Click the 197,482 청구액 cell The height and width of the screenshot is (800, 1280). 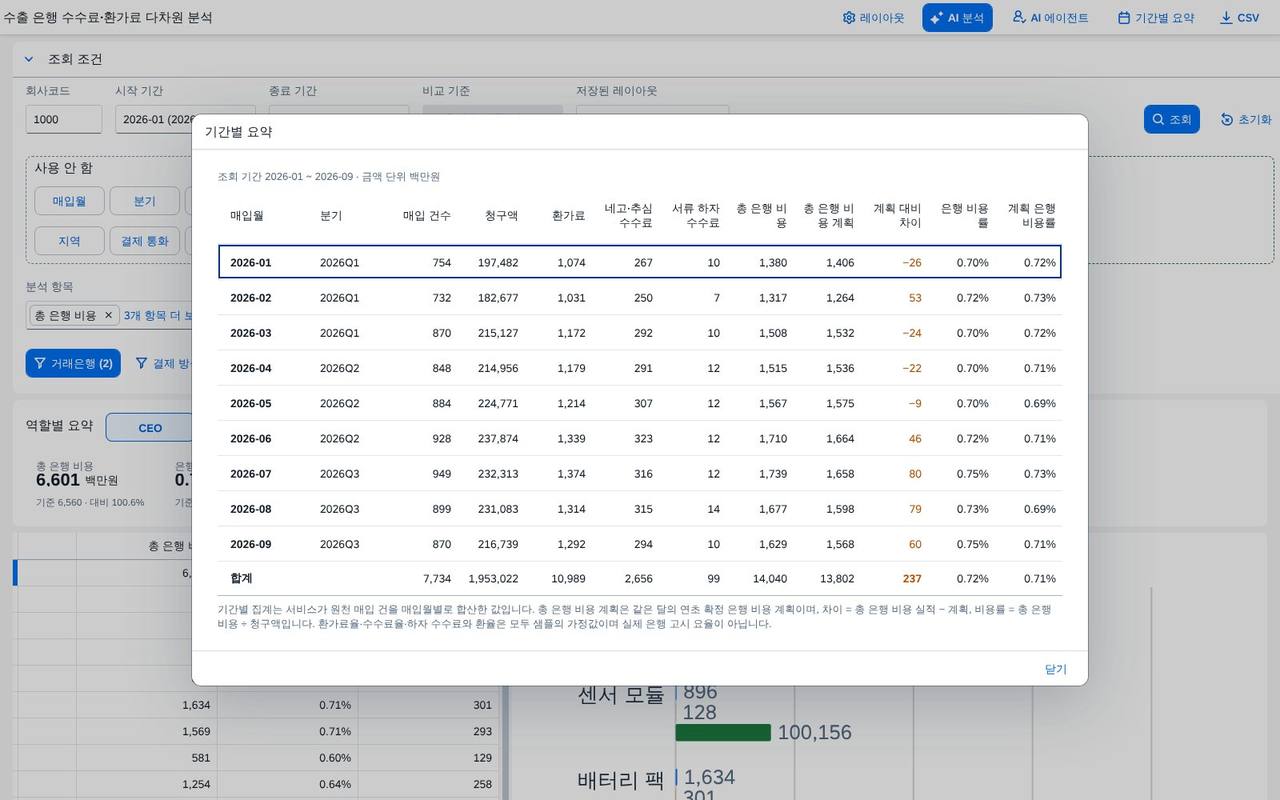coord(498,263)
